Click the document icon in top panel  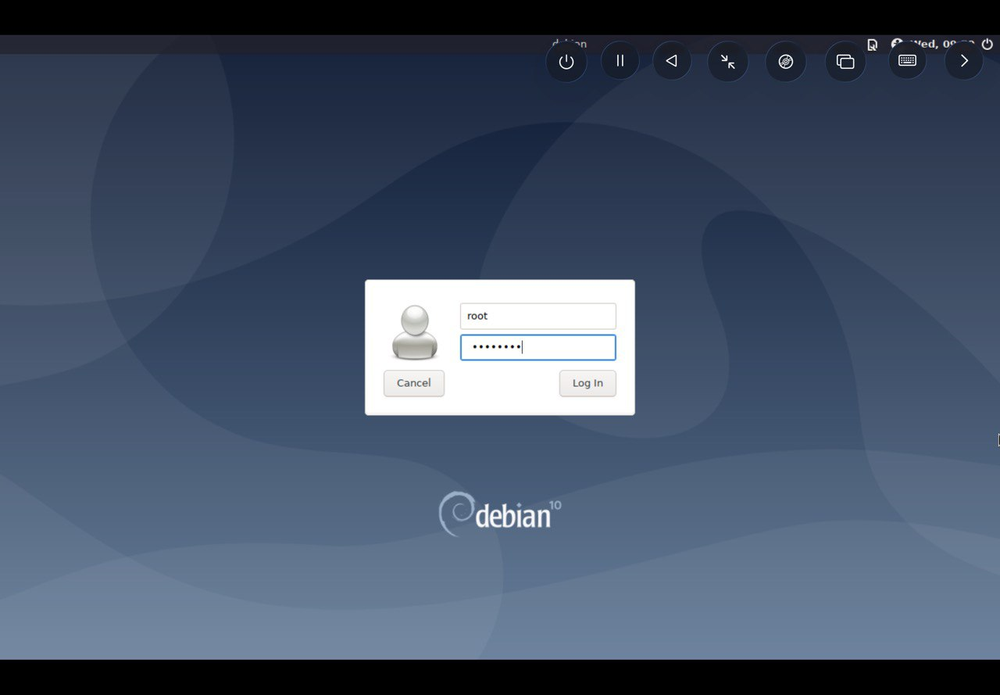click(872, 44)
